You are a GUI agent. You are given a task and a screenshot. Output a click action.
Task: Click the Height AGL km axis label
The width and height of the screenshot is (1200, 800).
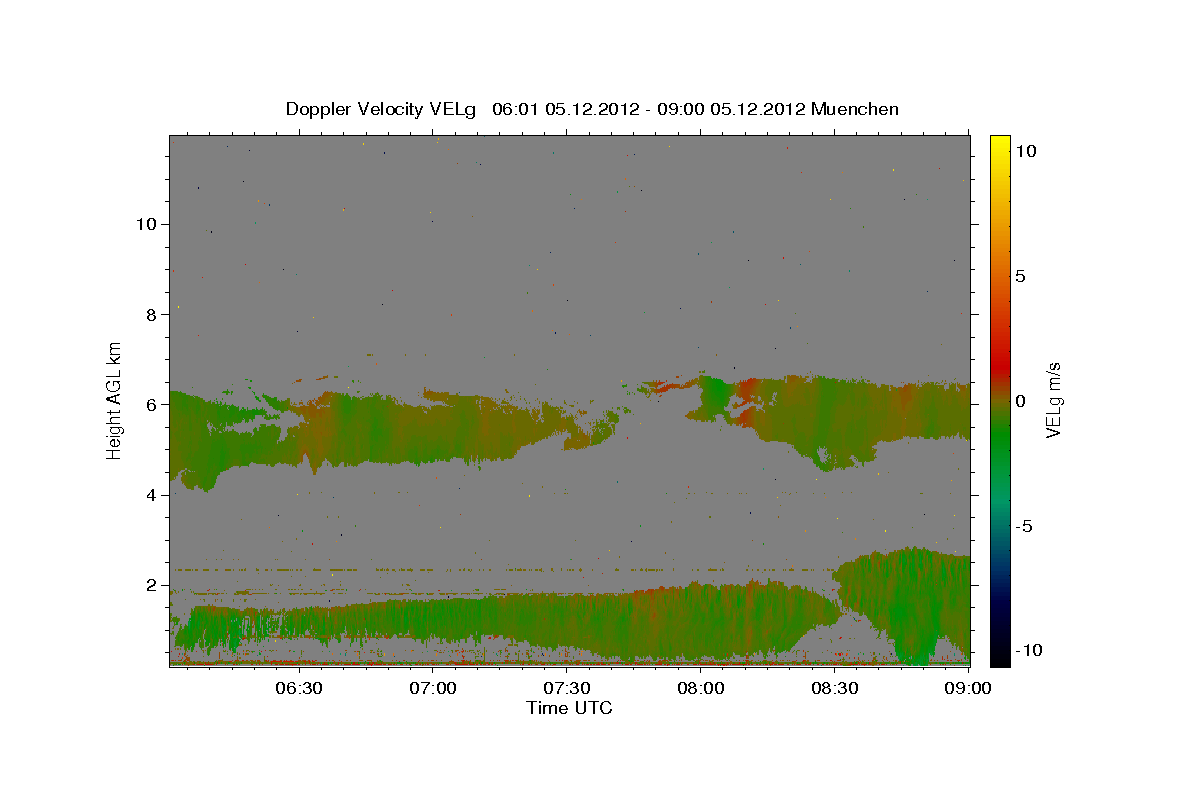pyautogui.click(x=115, y=400)
